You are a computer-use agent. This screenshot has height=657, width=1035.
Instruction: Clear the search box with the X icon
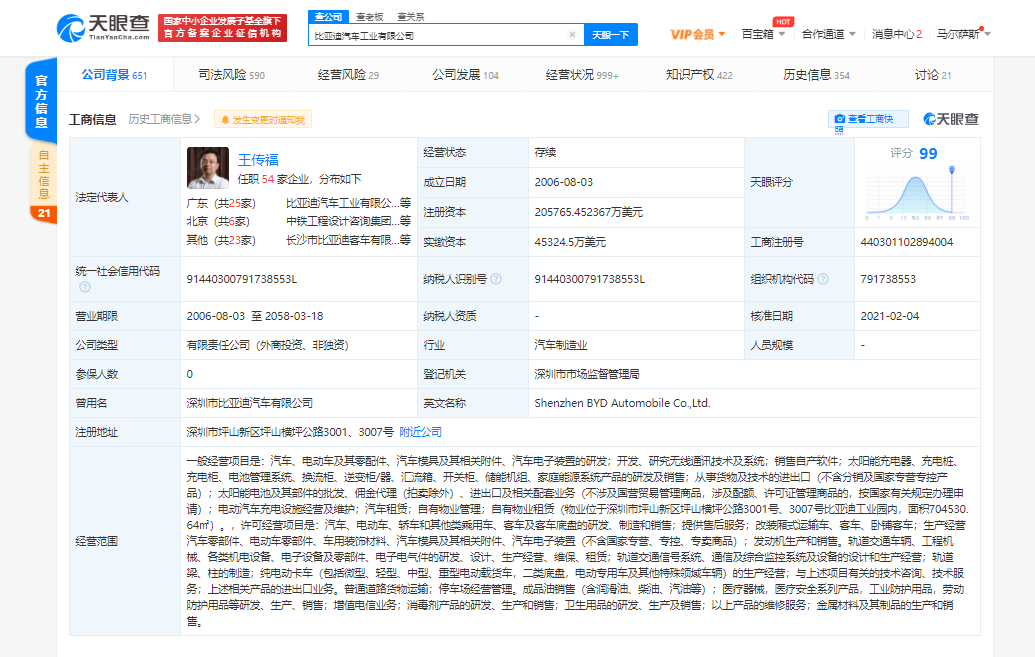pyautogui.click(x=572, y=35)
